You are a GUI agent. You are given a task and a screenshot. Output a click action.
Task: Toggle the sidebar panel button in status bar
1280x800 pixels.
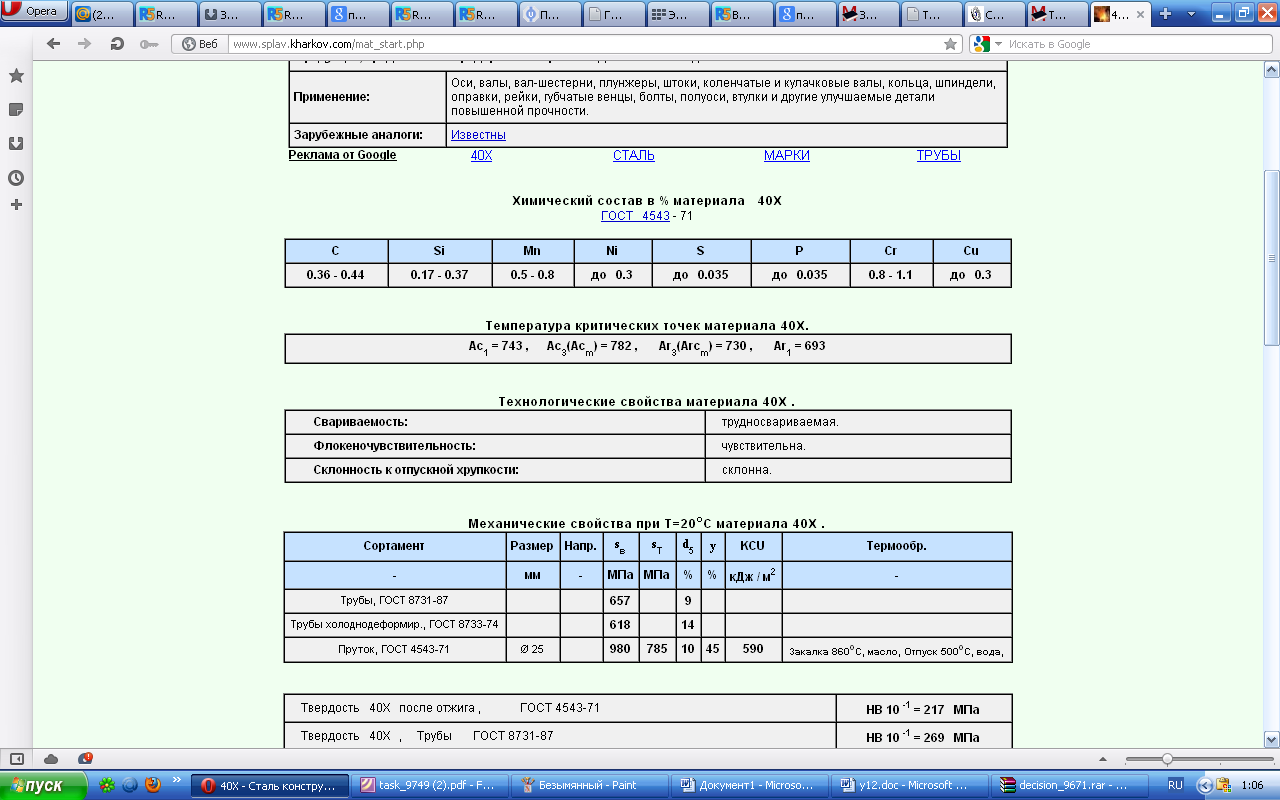(x=16, y=759)
